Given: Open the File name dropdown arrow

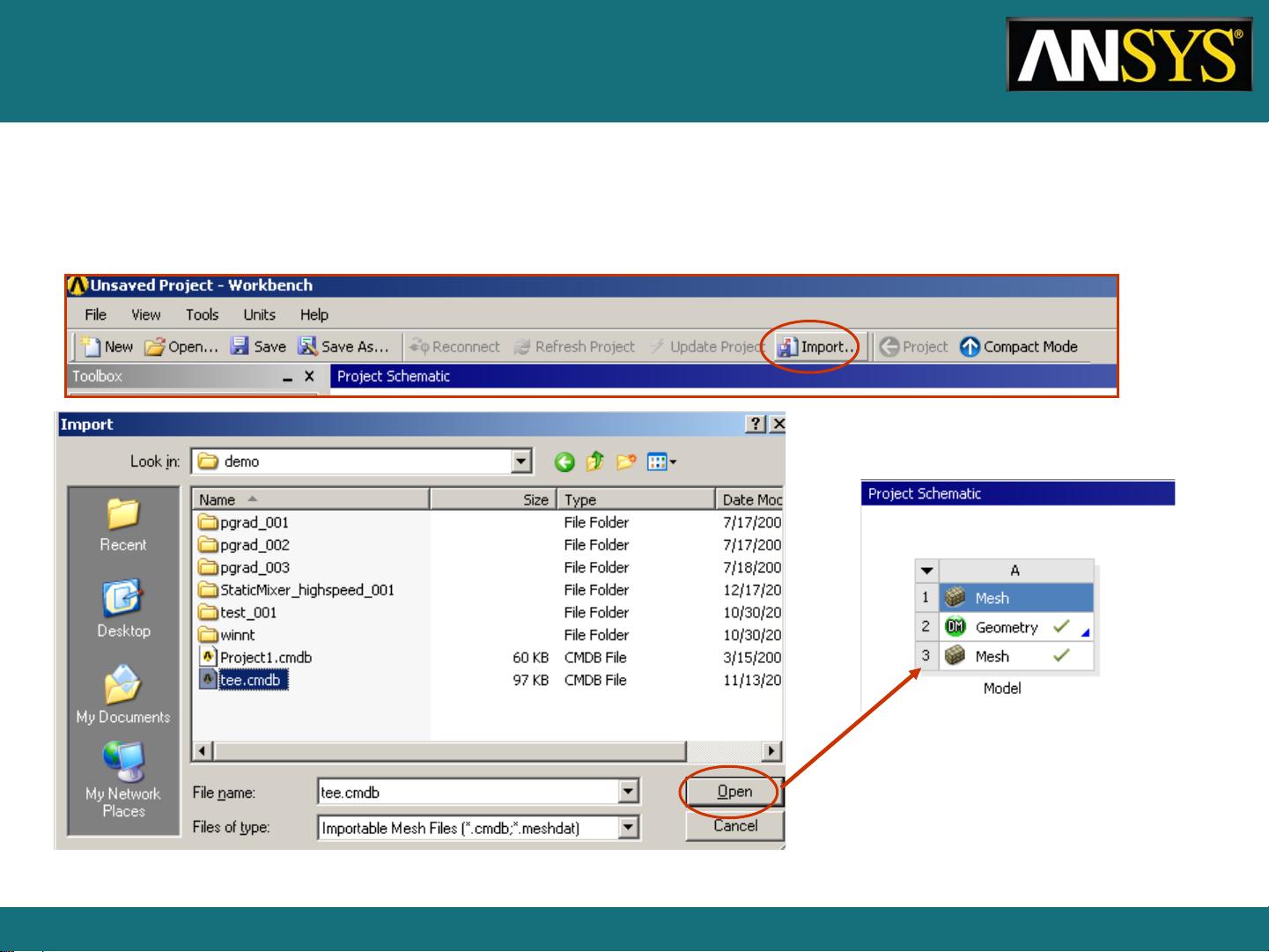Looking at the screenshot, I should tap(629, 792).
